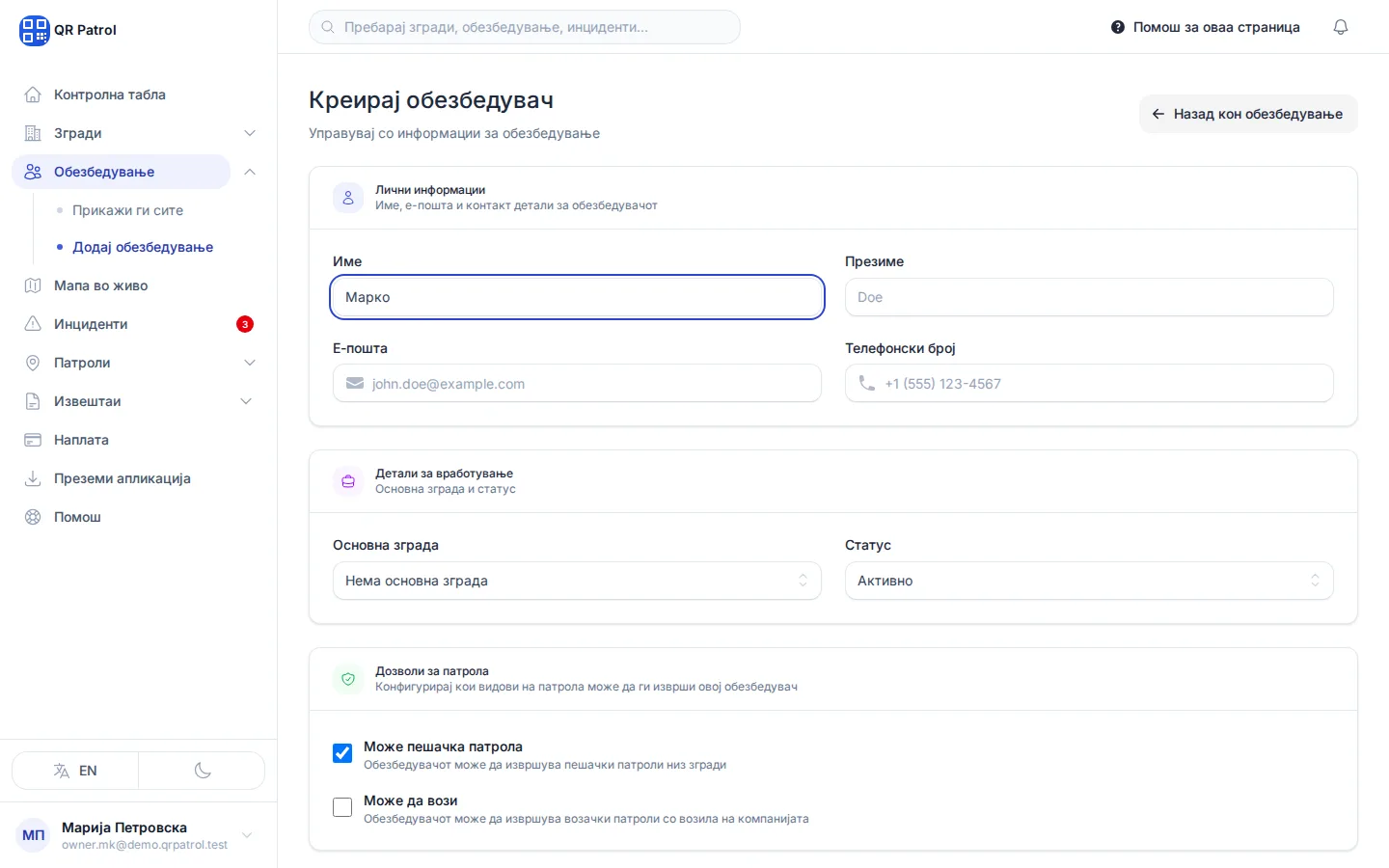Collapse the Обезбедување submenu chevron
Screen dimensions: 1389x868
click(250, 172)
